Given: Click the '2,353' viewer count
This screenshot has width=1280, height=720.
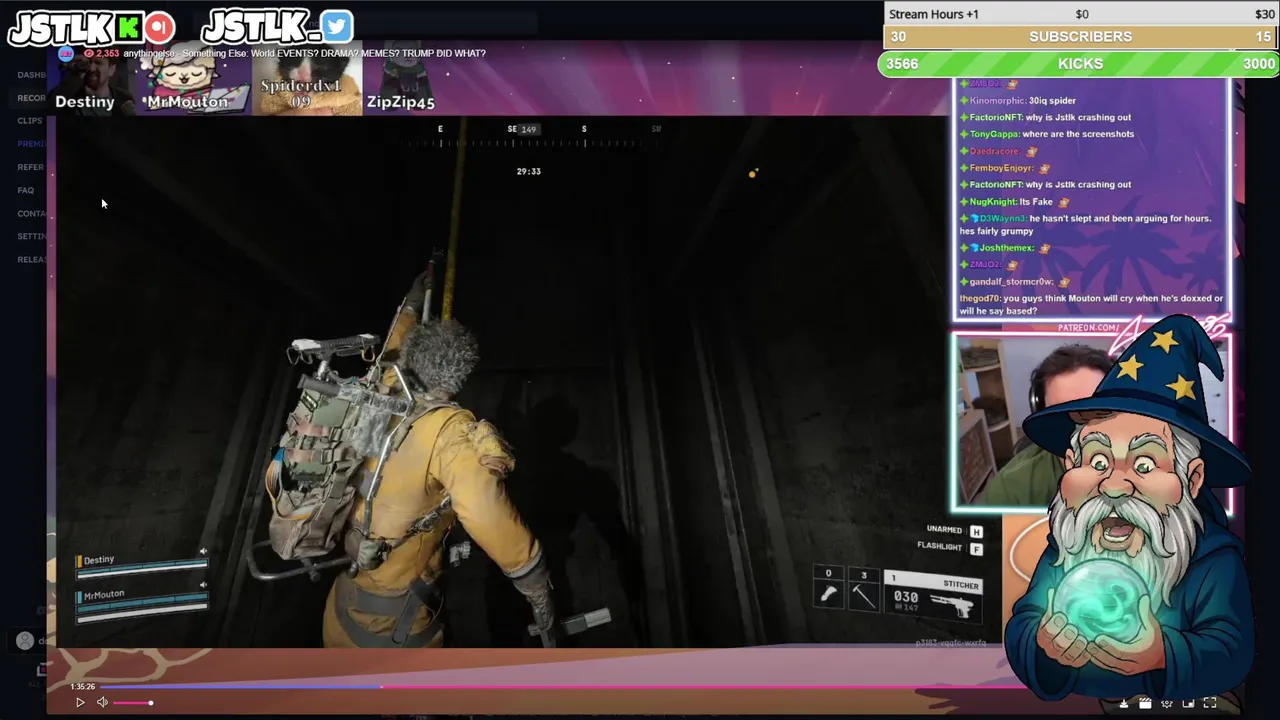Looking at the screenshot, I should coord(107,53).
